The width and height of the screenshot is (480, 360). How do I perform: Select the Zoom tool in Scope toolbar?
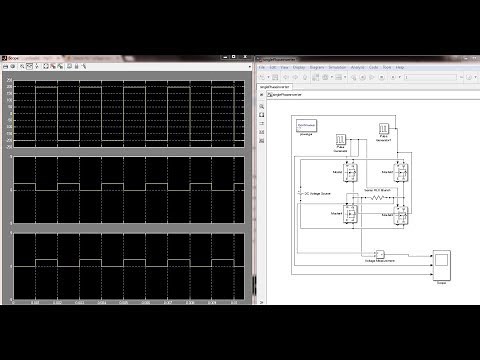[22, 67]
